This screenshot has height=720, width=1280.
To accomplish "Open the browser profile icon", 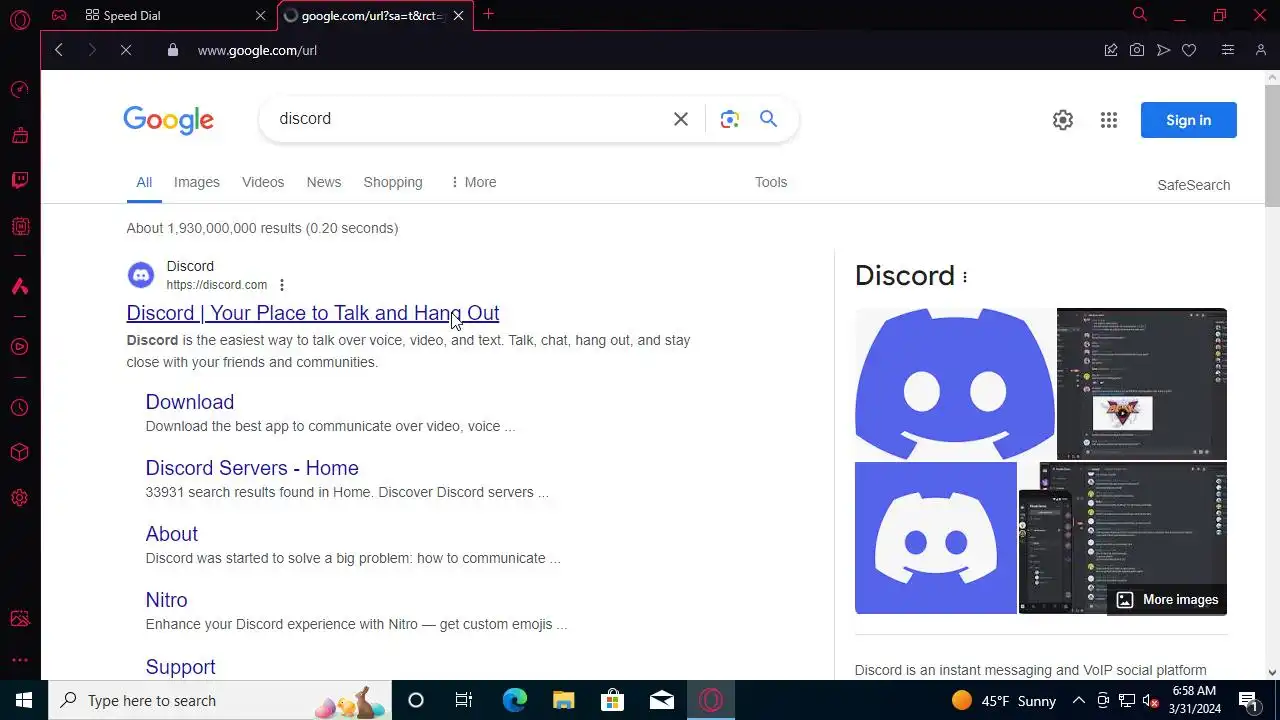I will tap(1260, 50).
